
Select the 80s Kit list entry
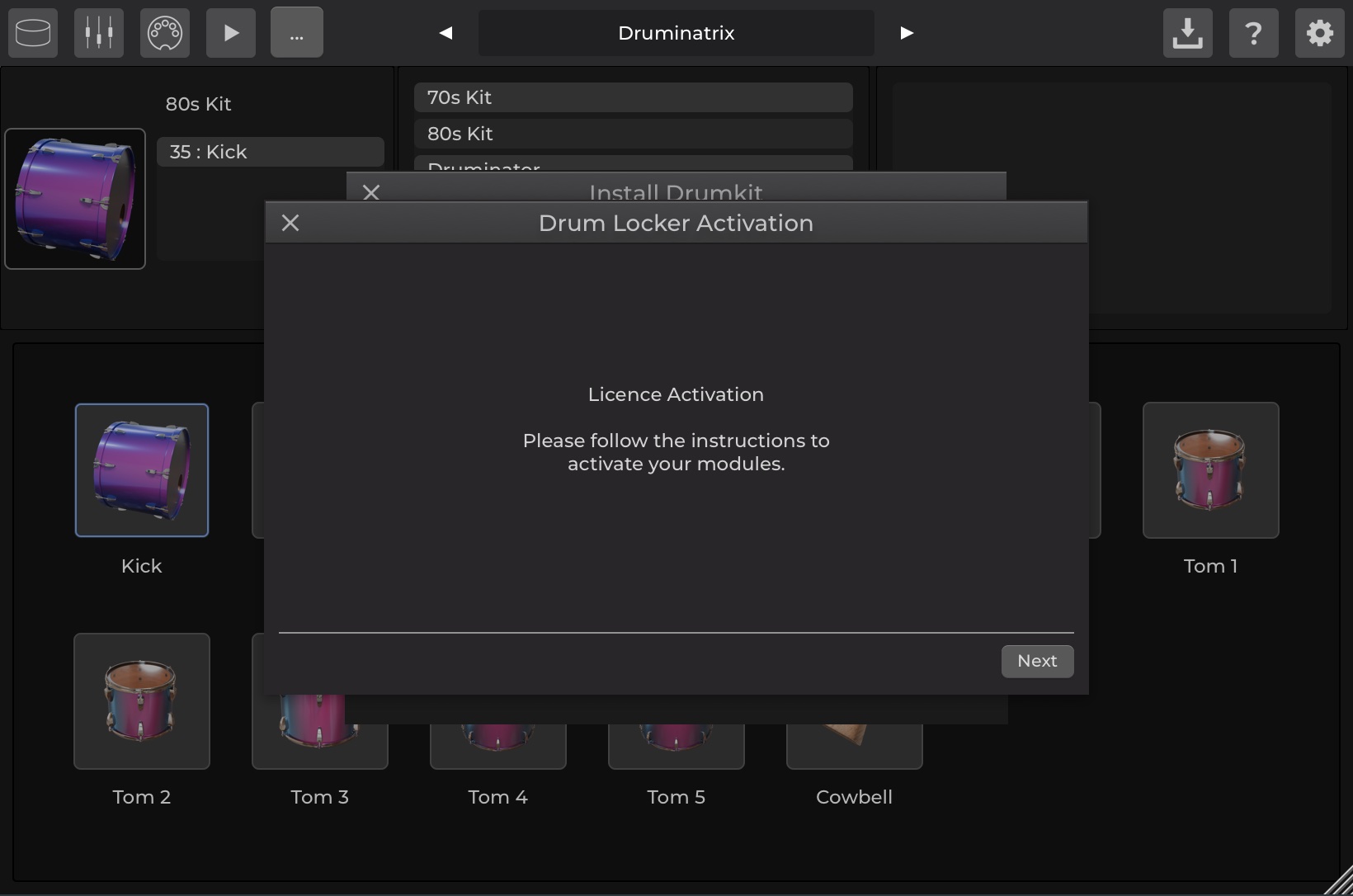[x=634, y=134]
